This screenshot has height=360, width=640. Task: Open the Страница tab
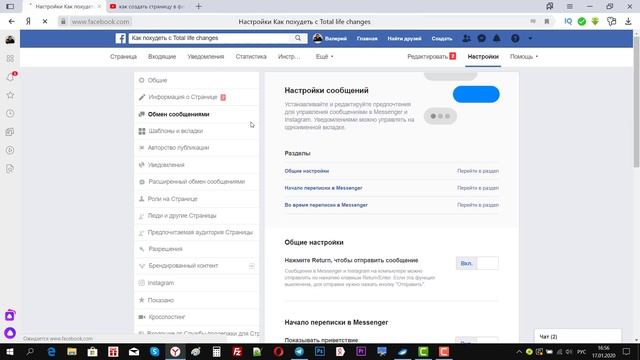[x=123, y=57]
